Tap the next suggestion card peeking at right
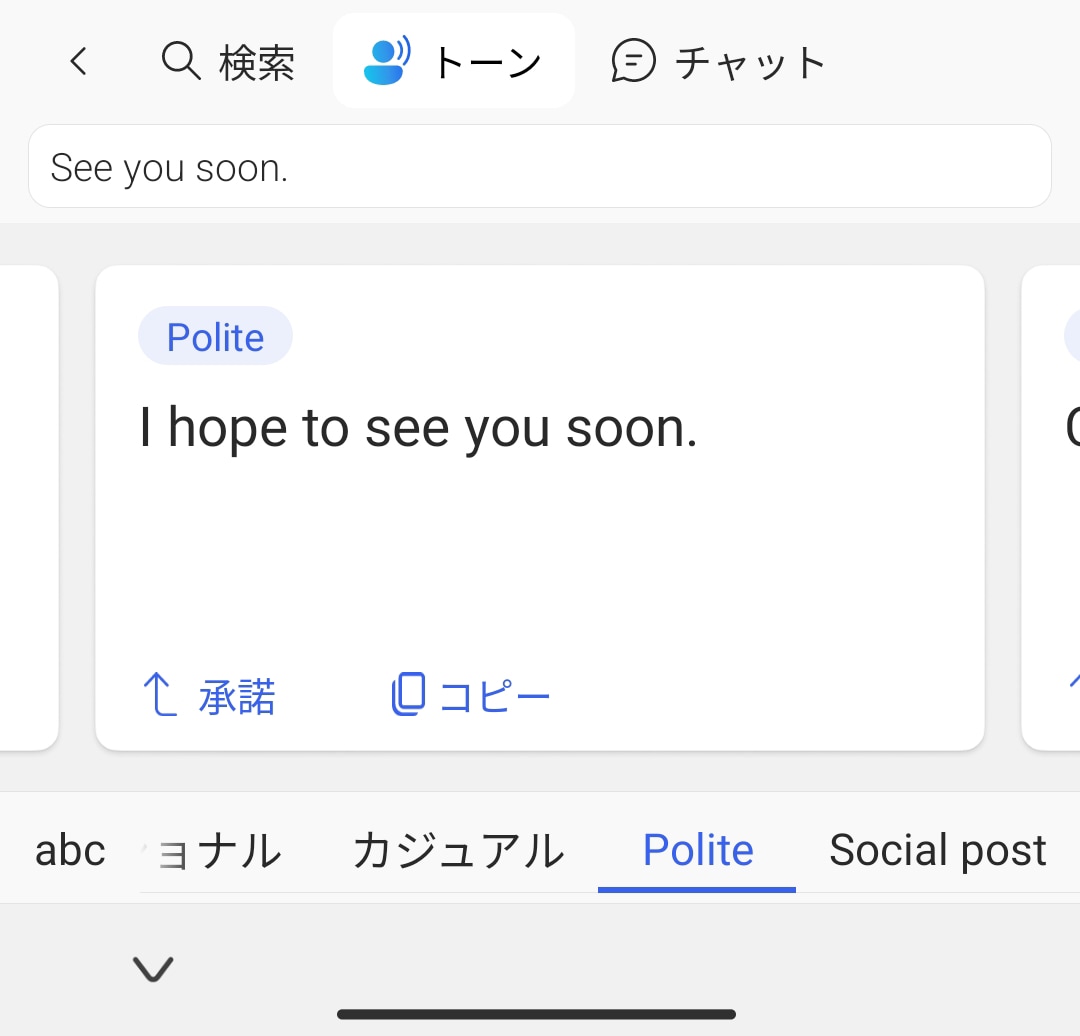This screenshot has width=1080, height=1036. [x=1052, y=507]
